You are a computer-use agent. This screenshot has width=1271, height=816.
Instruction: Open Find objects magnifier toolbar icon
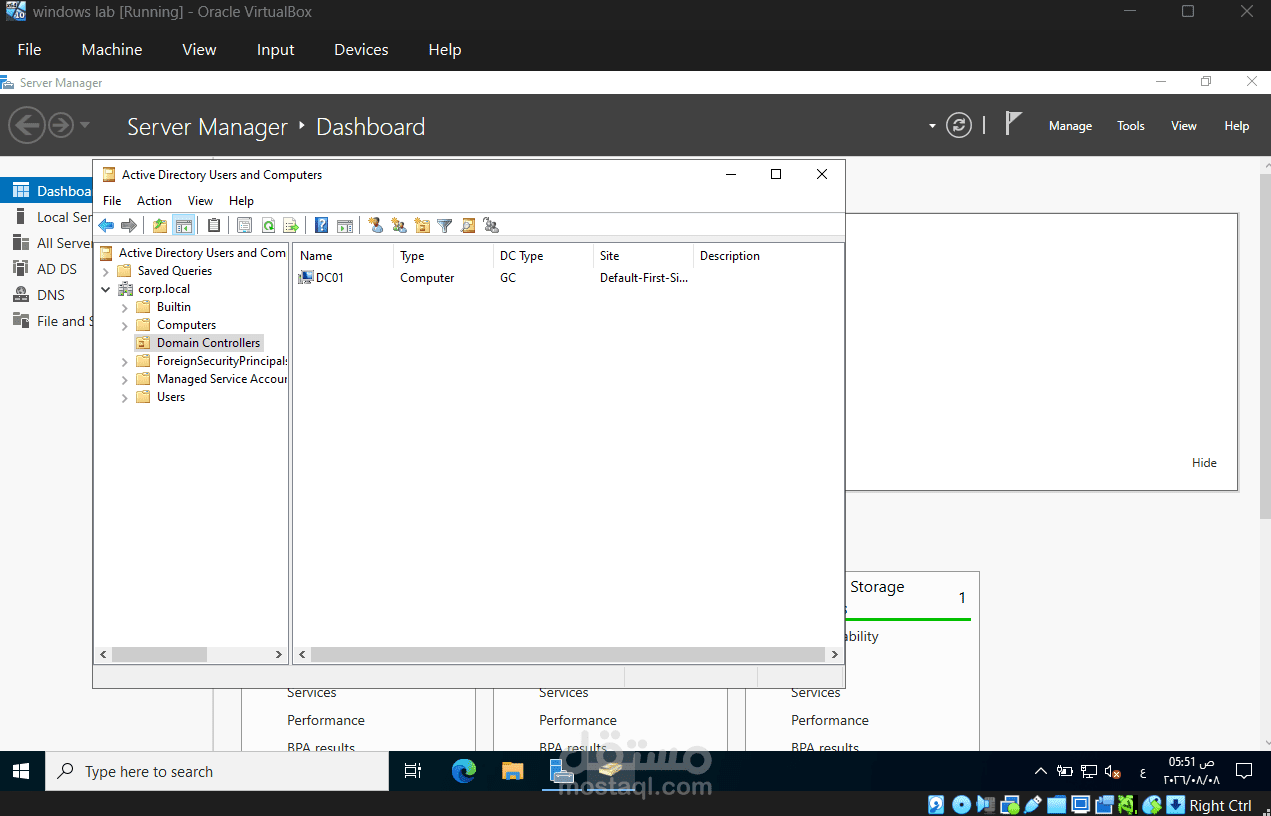click(468, 226)
